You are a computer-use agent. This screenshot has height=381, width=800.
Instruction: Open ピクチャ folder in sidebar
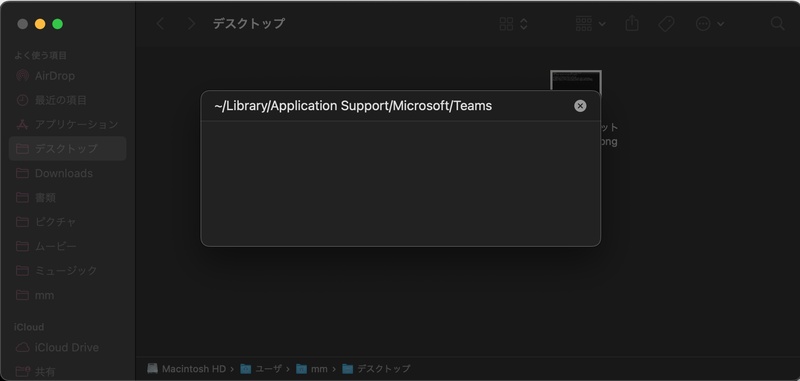(67, 222)
